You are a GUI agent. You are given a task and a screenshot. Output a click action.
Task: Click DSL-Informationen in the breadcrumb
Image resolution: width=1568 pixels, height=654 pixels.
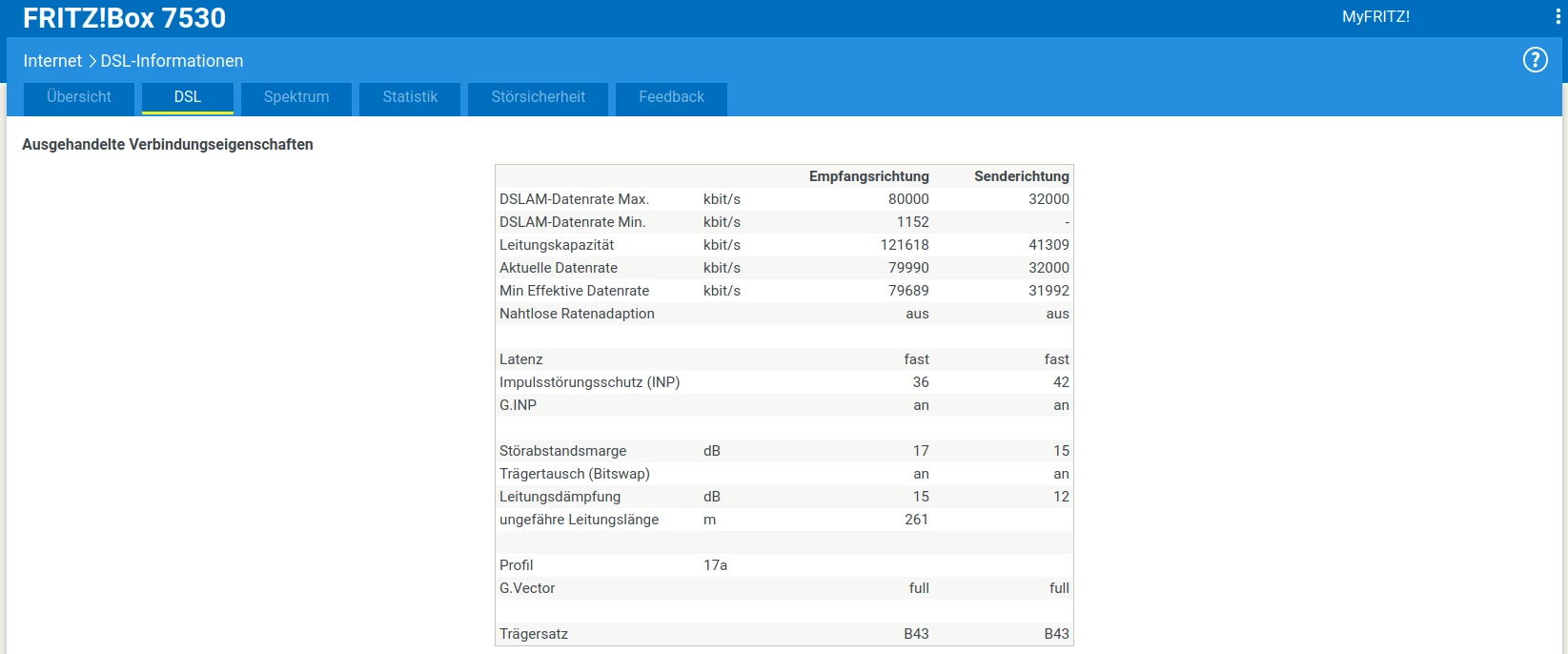coord(173,61)
